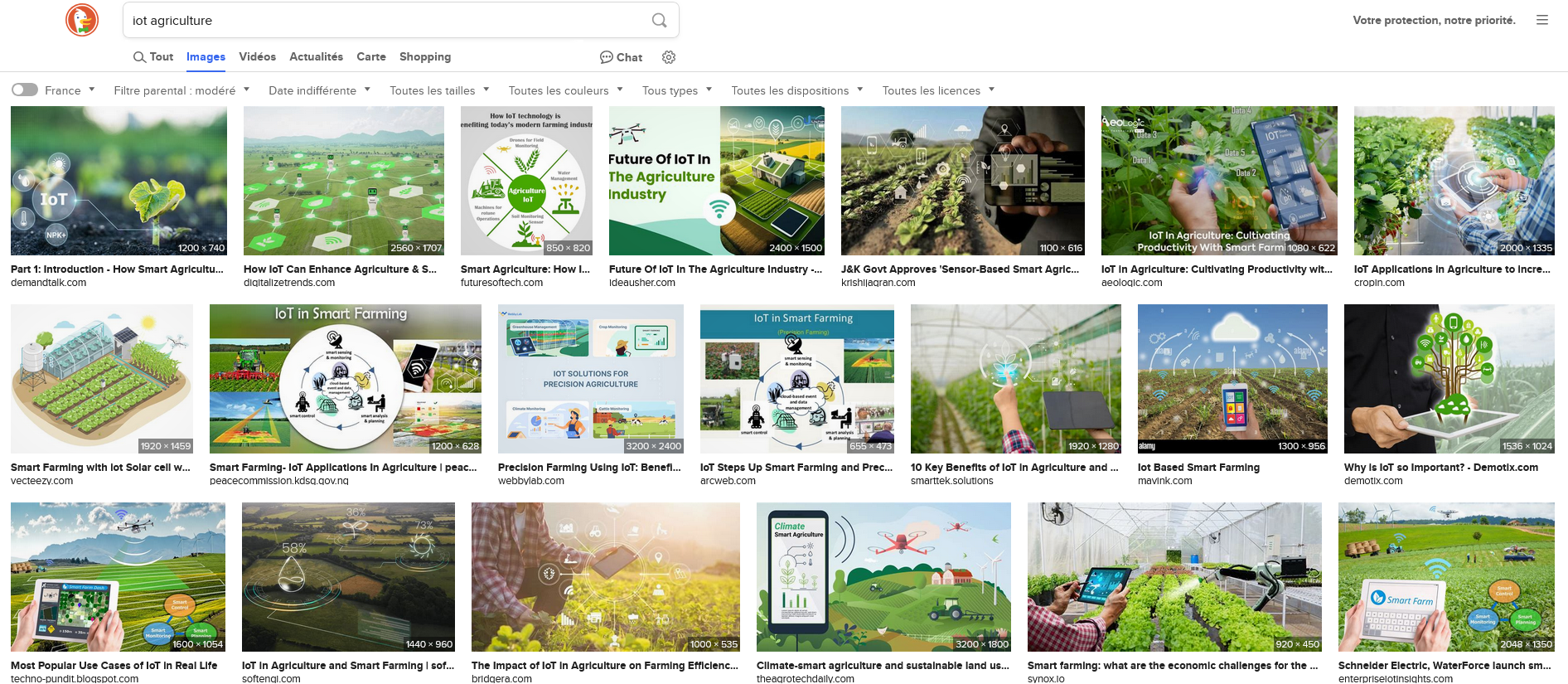This screenshot has height=684, width=1568.
Task: Select the Images tab
Action: 206,57
